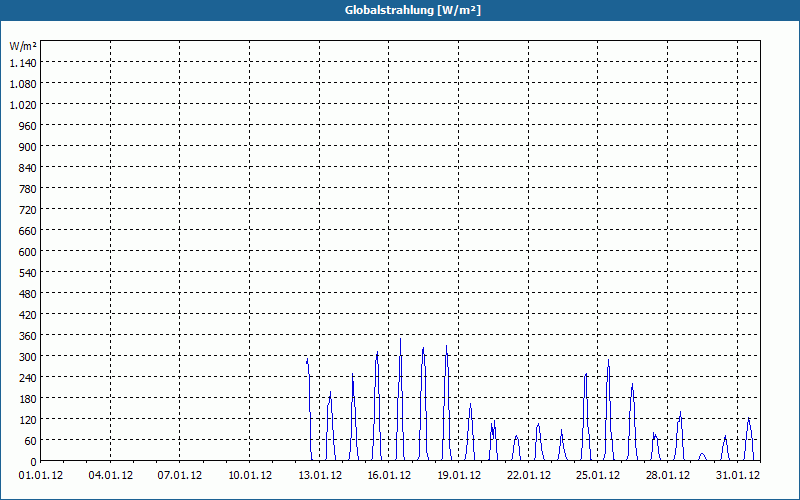Click the 240 y-axis value

coord(28,378)
